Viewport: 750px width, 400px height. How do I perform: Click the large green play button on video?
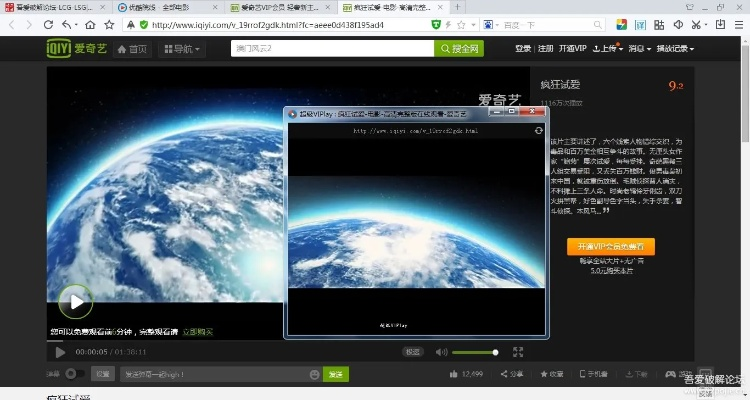click(75, 301)
